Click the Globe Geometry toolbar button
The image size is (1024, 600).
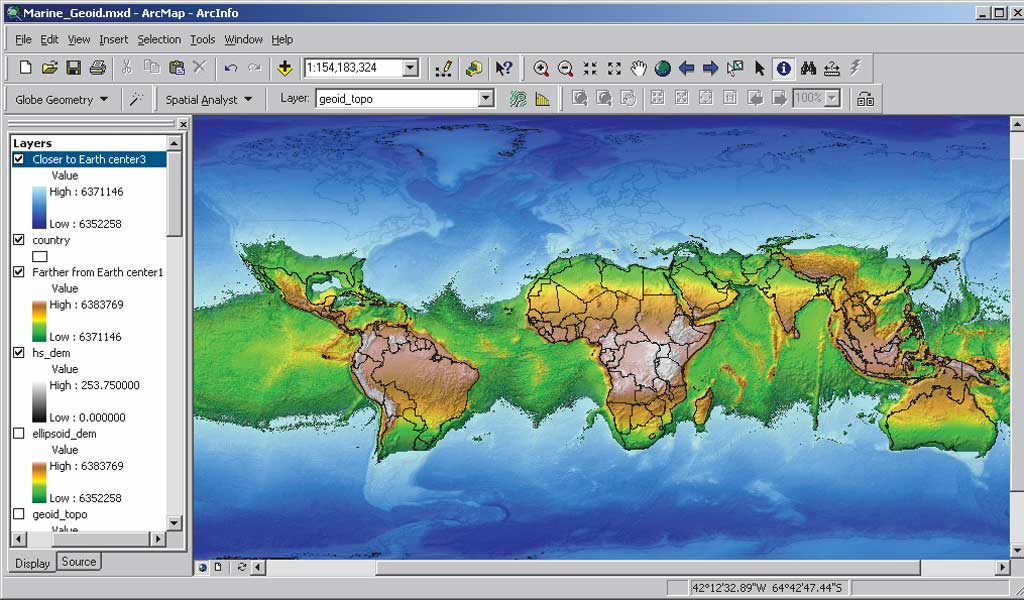tap(62, 99)
